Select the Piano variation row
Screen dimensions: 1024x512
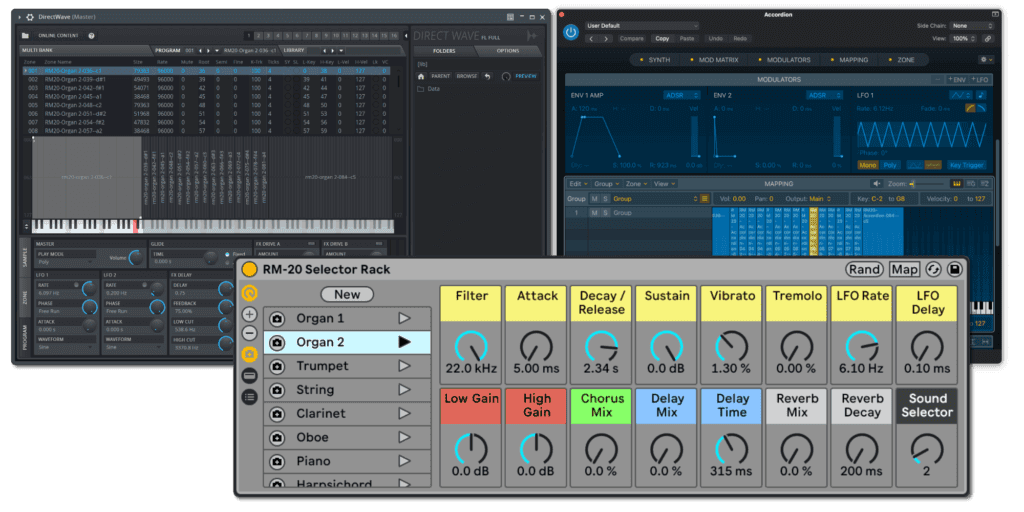point(347,461)
